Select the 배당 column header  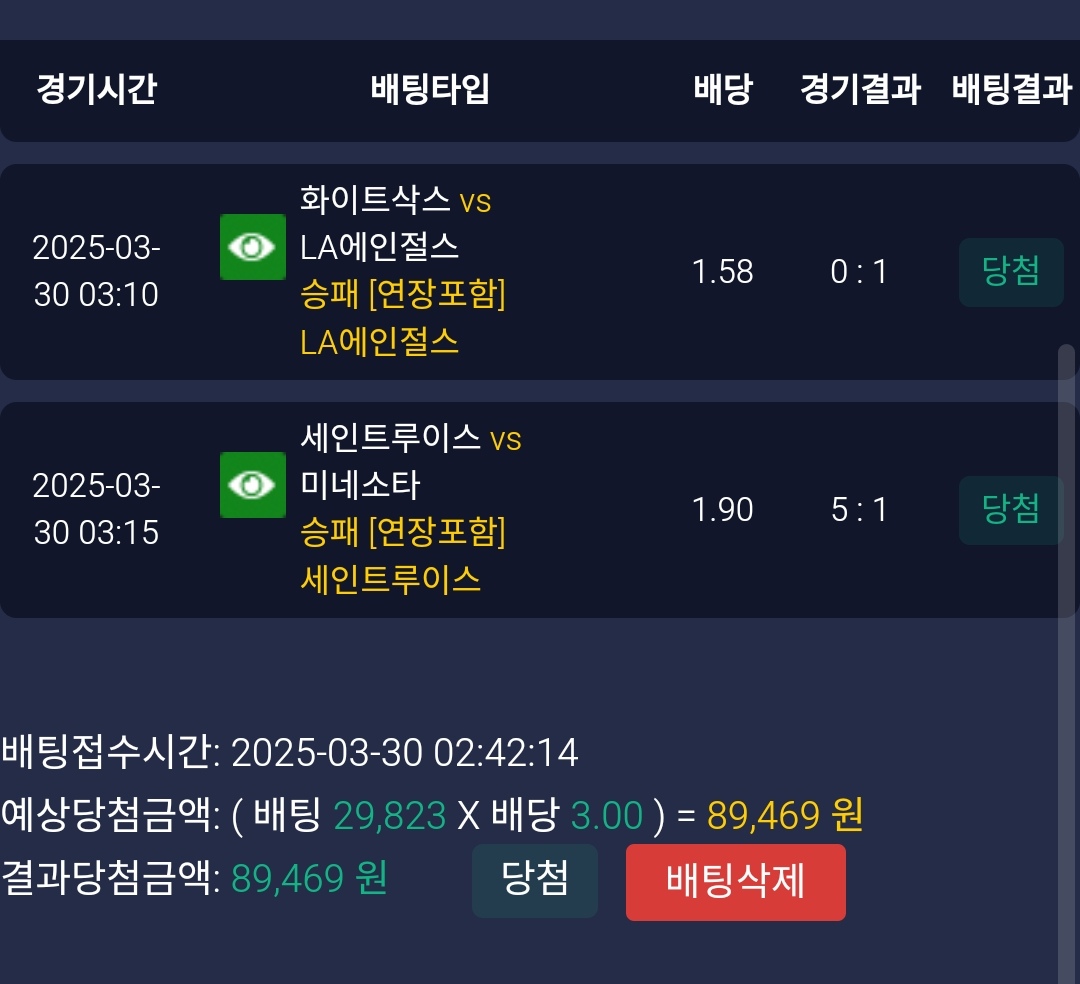pos(722,90)
